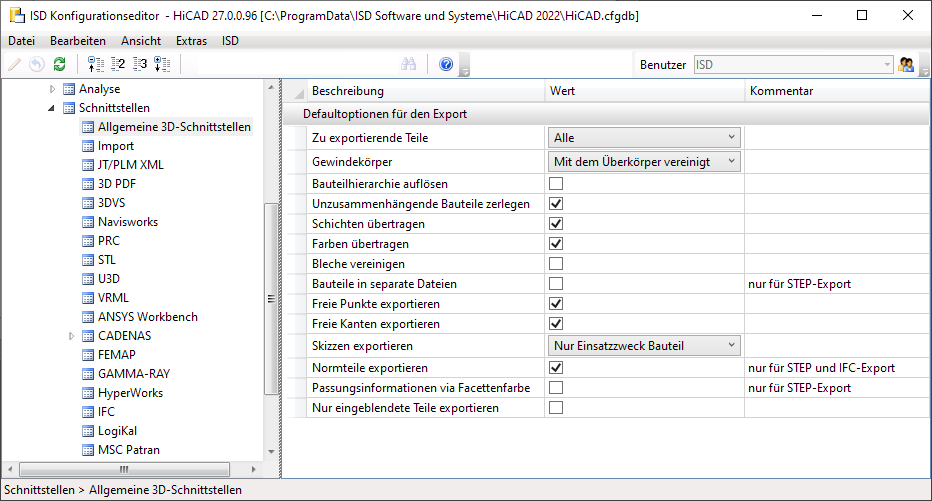This screenshot has height=501, width=932.
Task: Open Zu exportierende Teile dropdown
Action: 644,138
